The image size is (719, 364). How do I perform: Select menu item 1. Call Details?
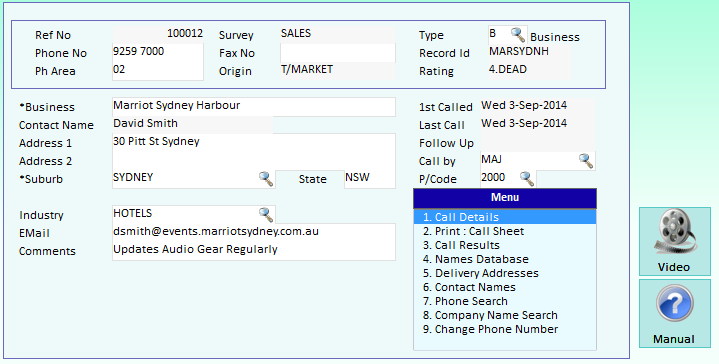click(505, 217)
